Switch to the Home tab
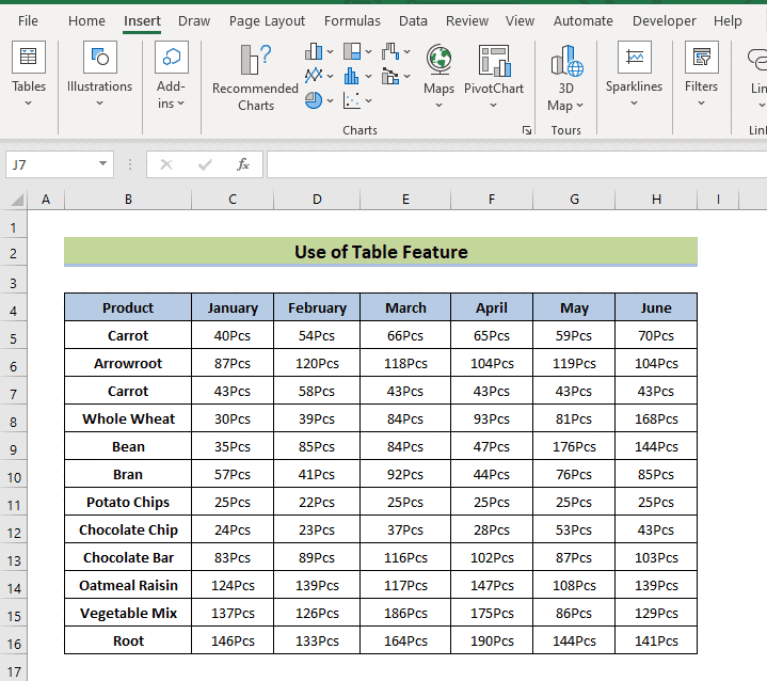 pos(87,21)
